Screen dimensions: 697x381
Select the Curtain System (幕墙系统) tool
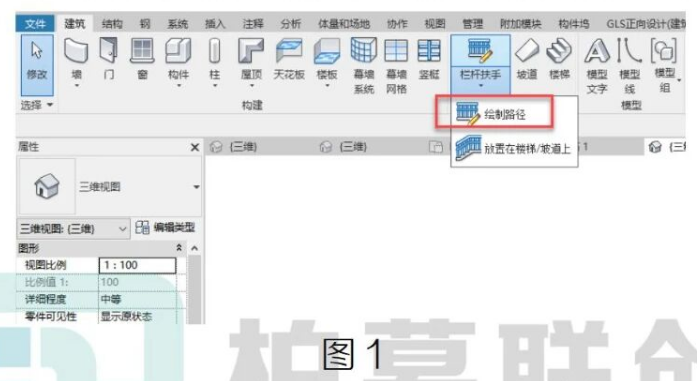(x=364, y=65)
